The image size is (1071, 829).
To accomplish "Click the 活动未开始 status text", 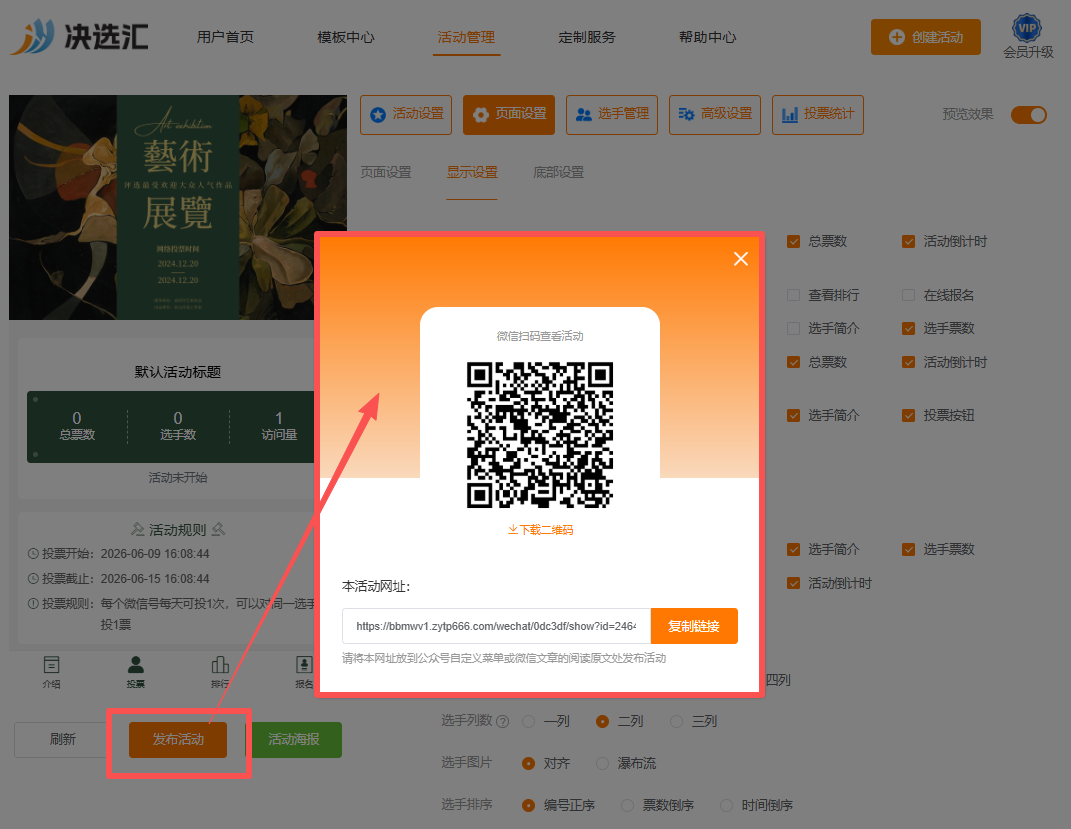I will [178, 477].
